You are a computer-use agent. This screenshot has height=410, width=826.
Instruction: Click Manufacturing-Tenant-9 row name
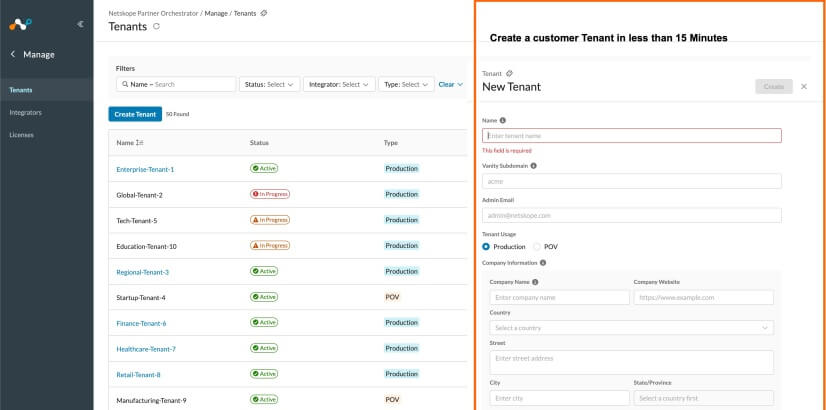click(x=151, y=401)
